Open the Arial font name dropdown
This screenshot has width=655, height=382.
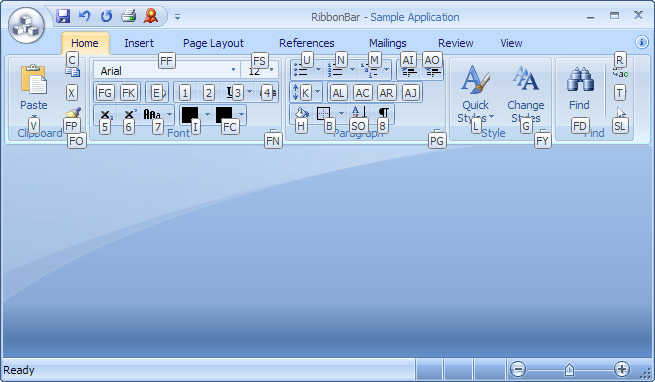233,70
